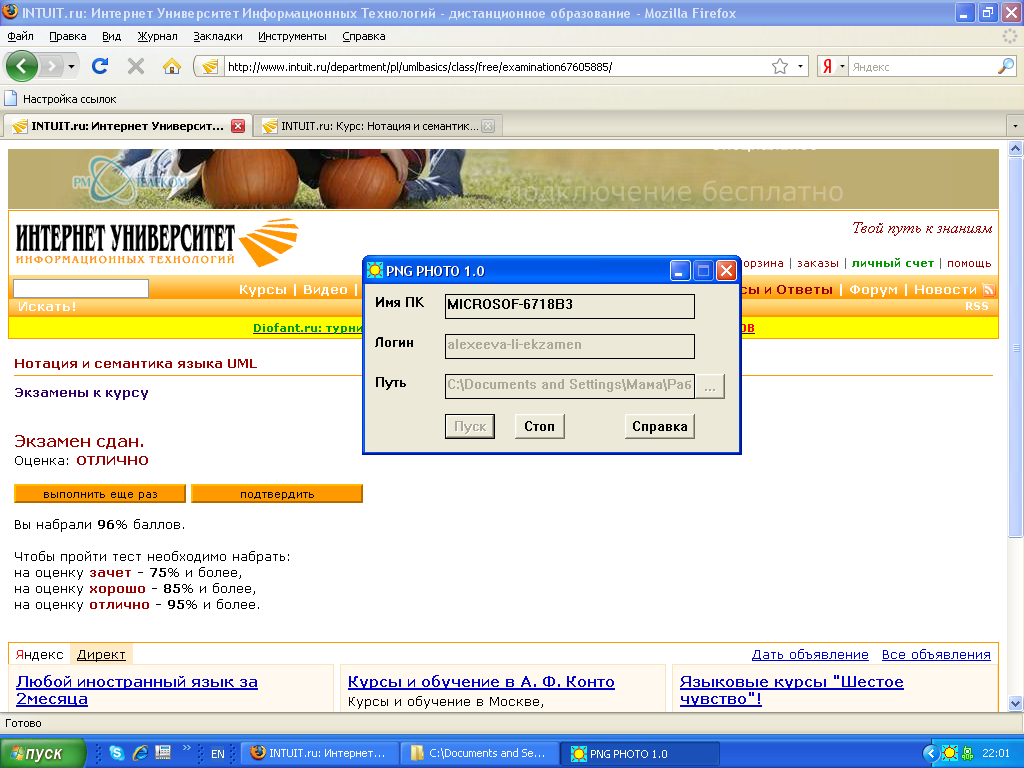Open the Diofant.ru турнир link
Image resolution: width=1024 pixels, height=768 pixels.
tap(308, 328)
